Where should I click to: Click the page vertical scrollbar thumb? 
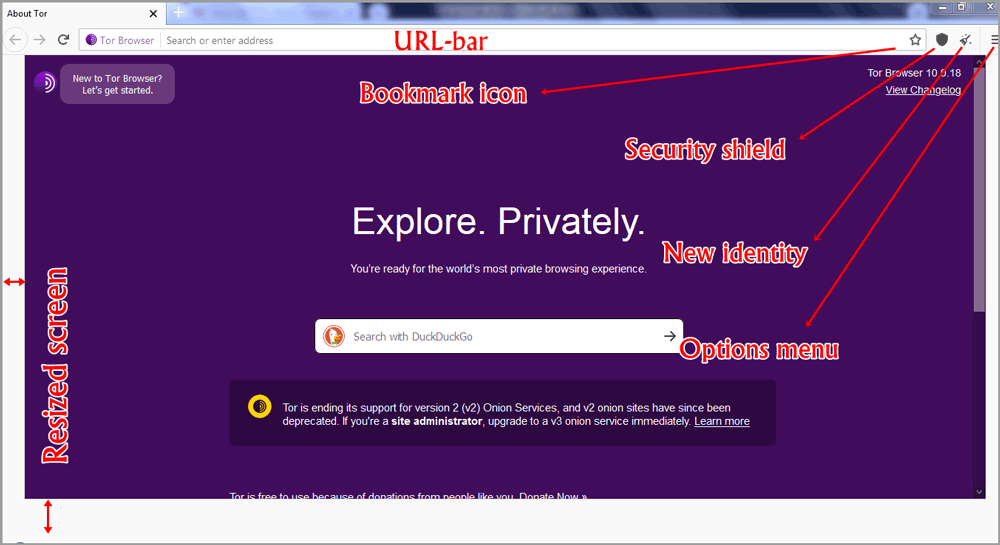(979, 189)
